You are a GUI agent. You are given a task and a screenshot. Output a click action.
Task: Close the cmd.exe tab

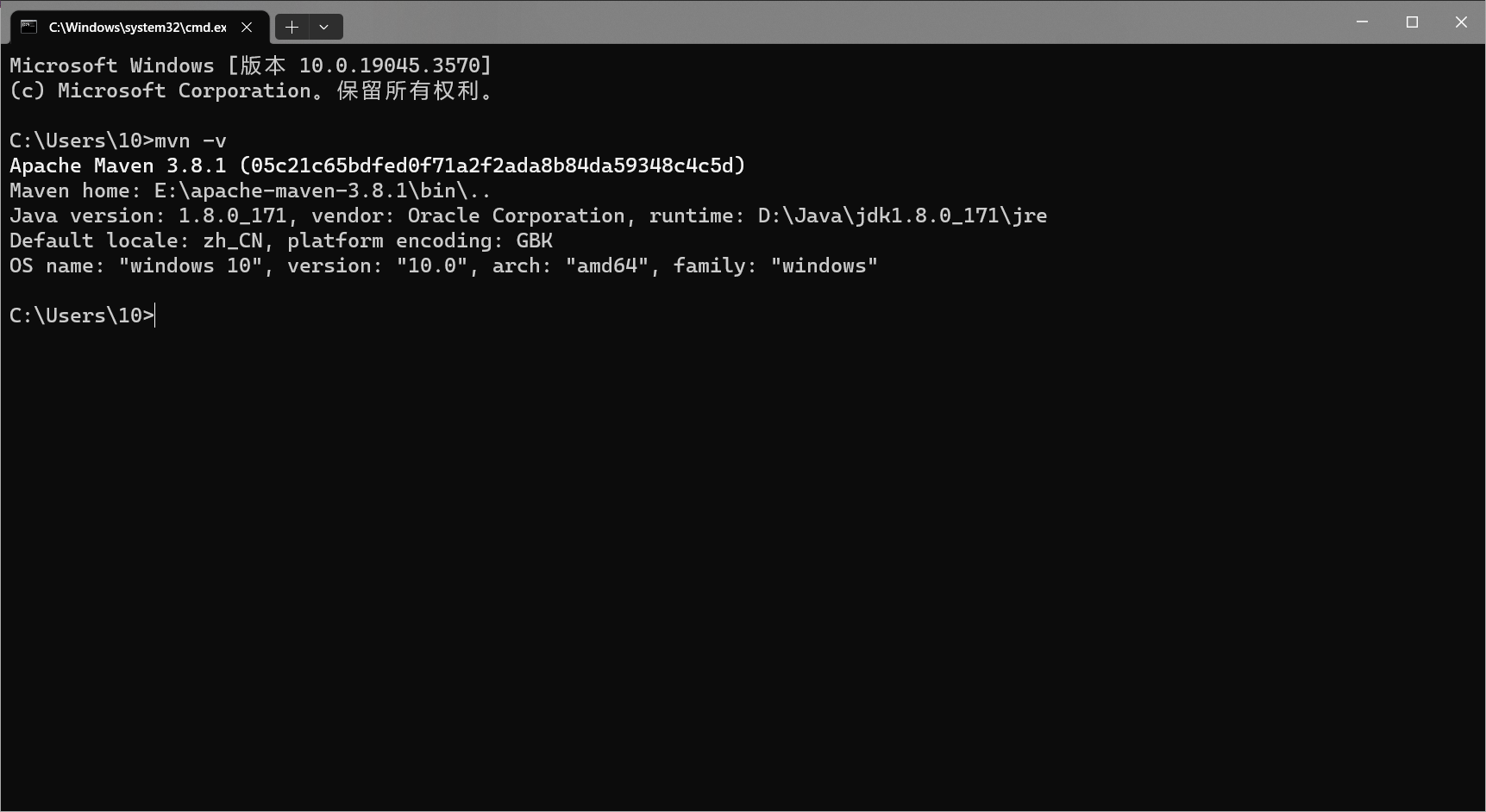tap(247, 27)
